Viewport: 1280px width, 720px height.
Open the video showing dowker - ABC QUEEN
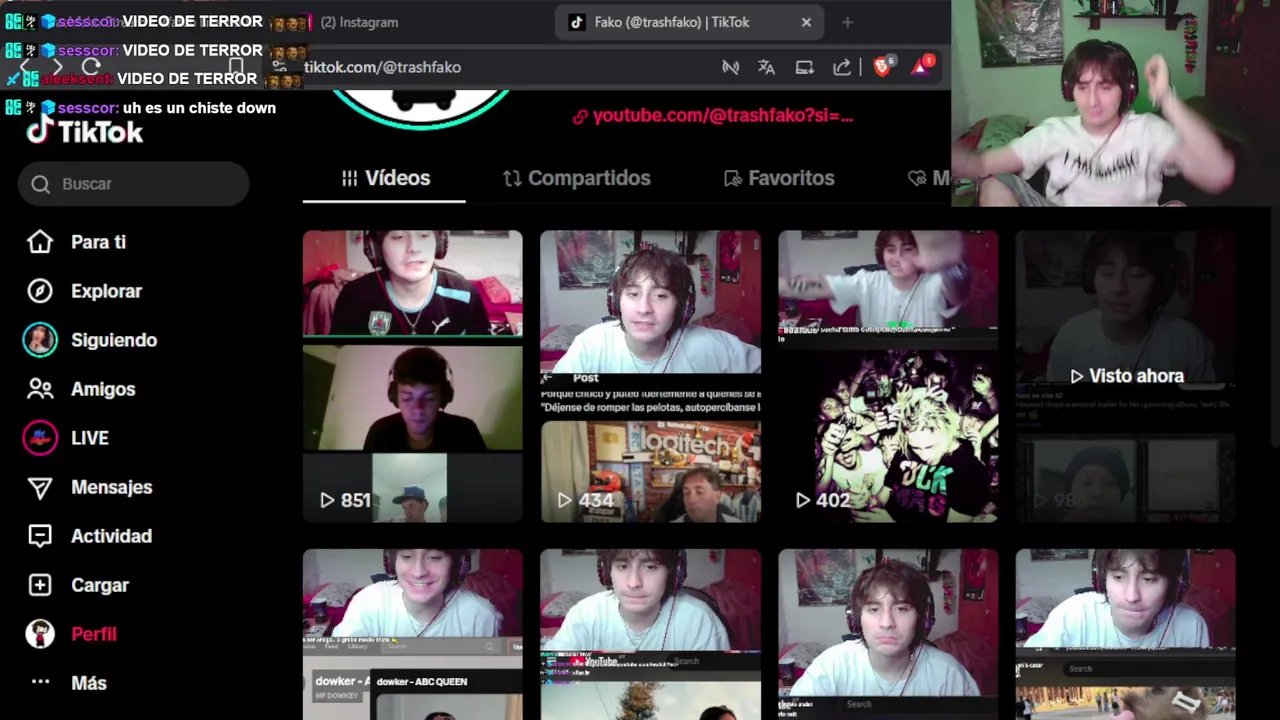[413, 634]
